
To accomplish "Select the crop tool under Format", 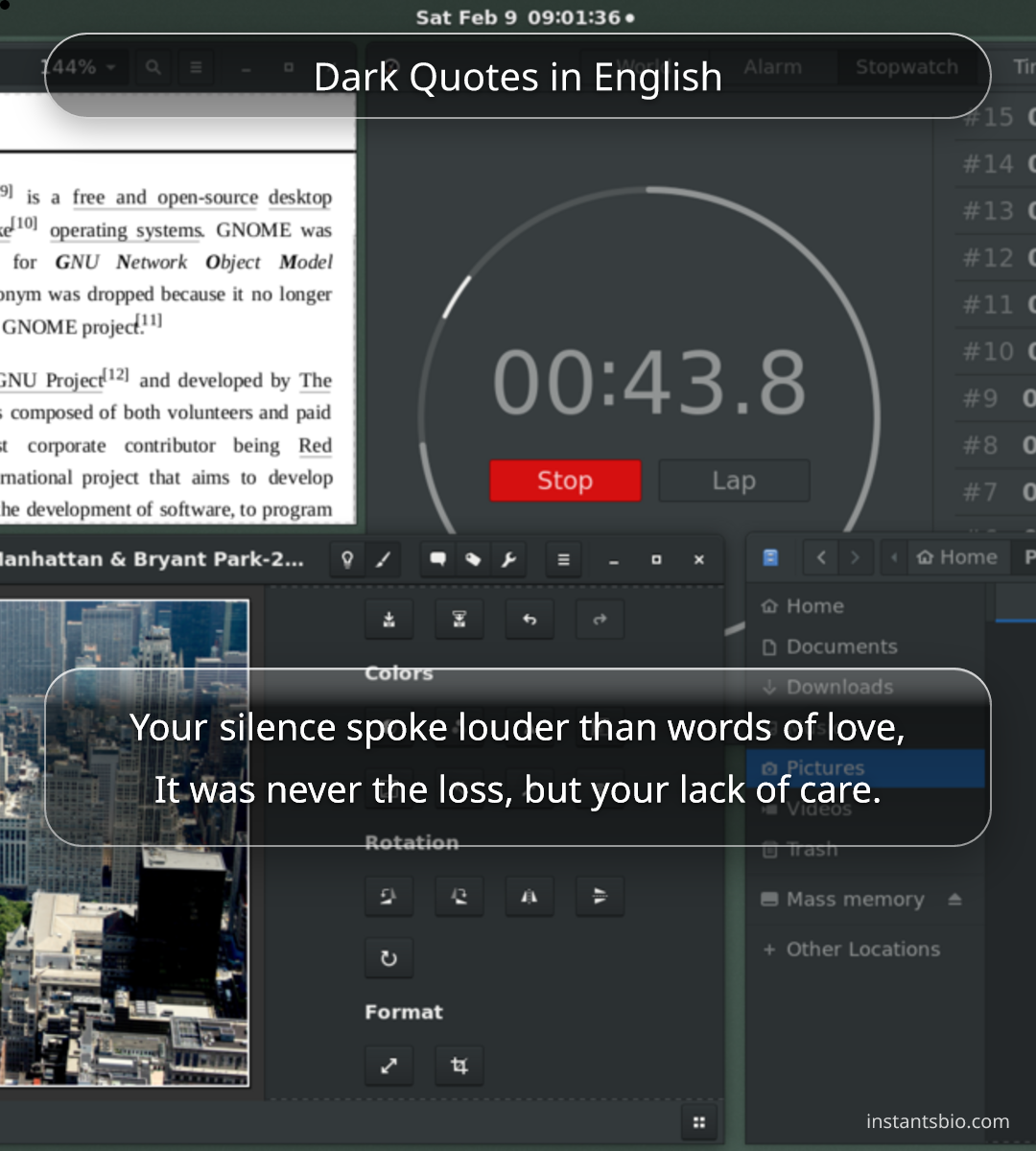I will [x=459, y=1066].
